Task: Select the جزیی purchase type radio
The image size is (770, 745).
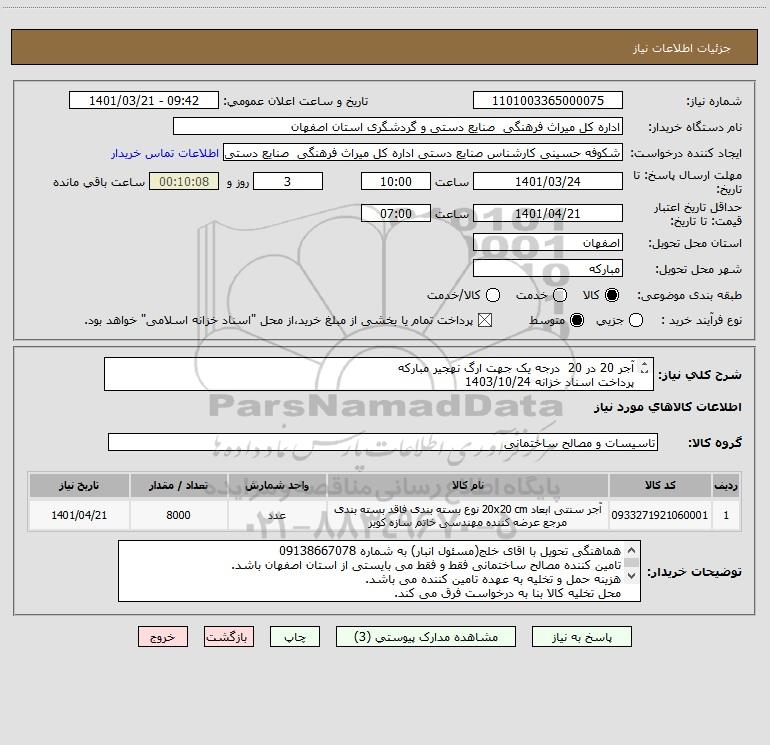Action: pyautogui.click(x=636, y=321)
